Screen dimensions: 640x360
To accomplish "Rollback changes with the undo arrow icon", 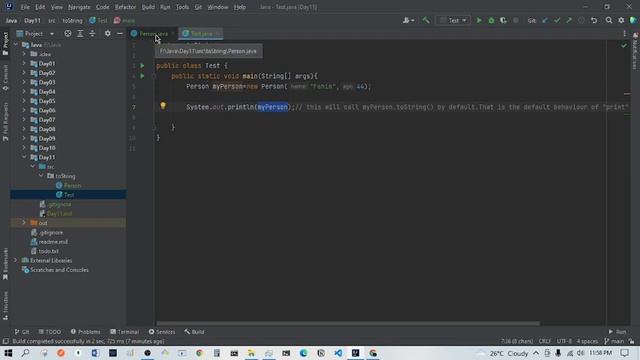I will pyautogui.click(x=594, y=20).
